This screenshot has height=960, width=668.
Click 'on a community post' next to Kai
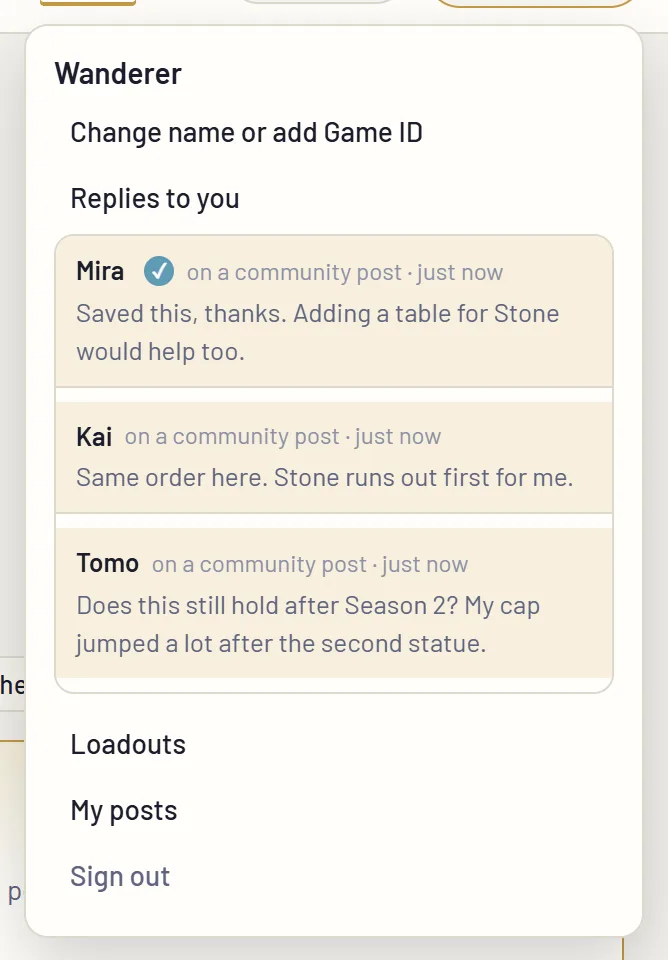coord(231,437)
